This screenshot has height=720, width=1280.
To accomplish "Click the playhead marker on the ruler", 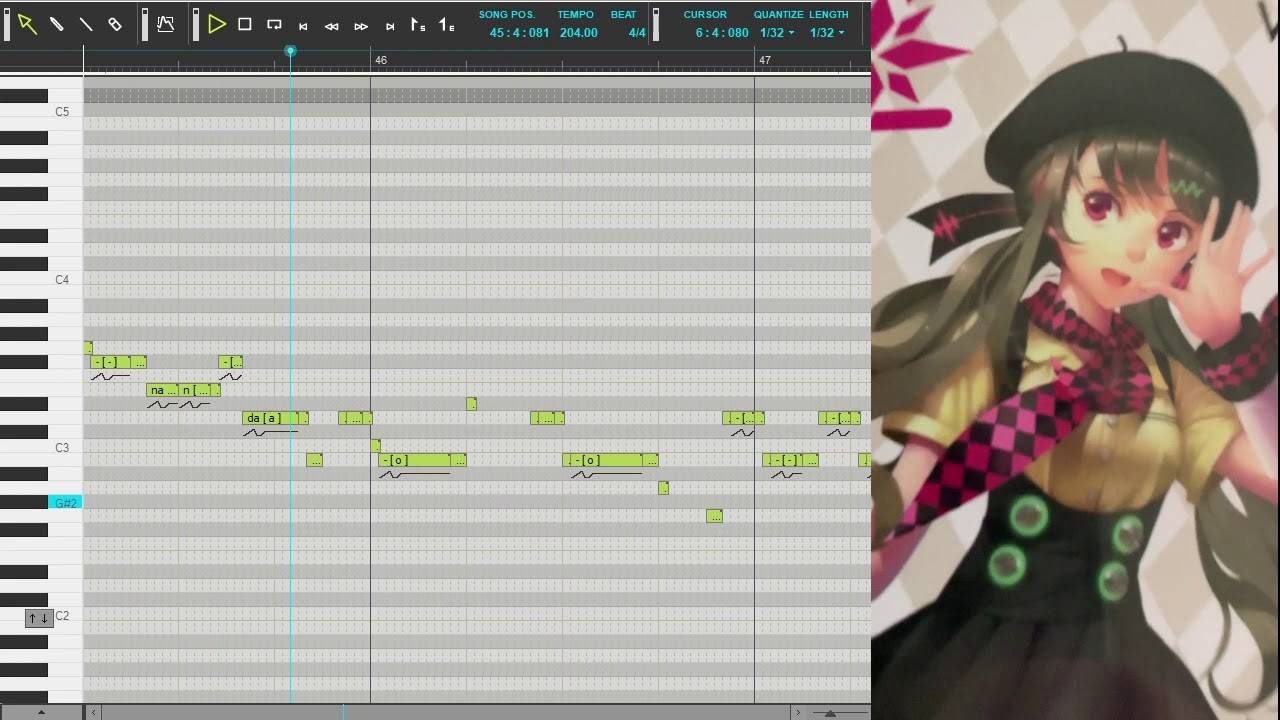I will click(x=291, y=51).
